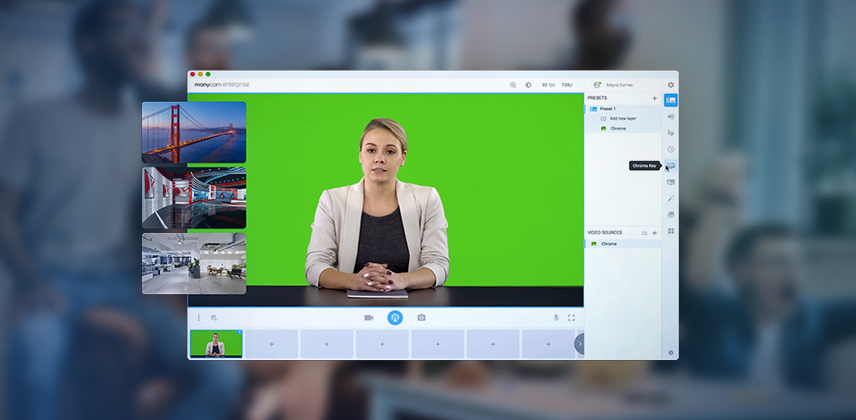Click Add new layer under Preset 1

623,118
